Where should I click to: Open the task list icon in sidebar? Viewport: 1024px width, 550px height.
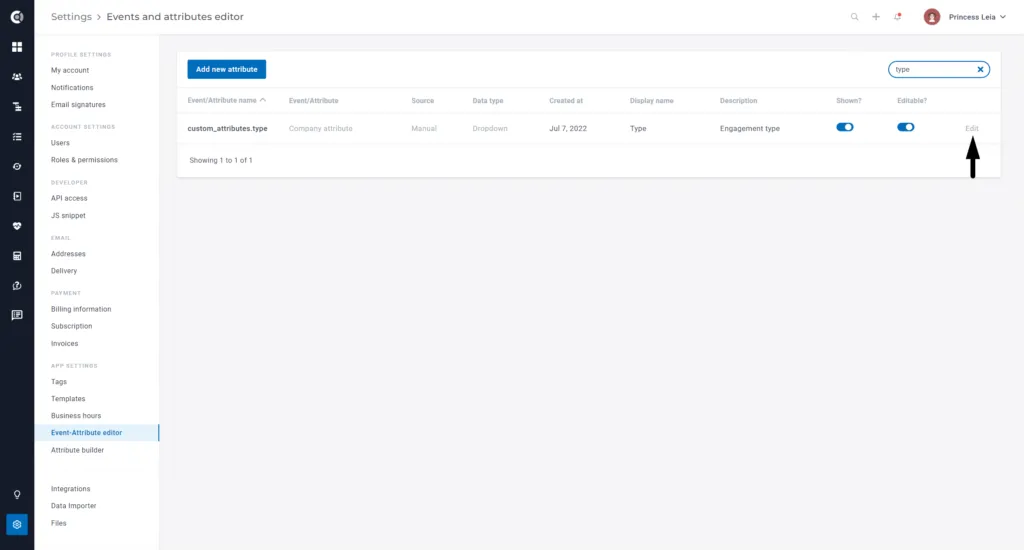tap(17, 137)
